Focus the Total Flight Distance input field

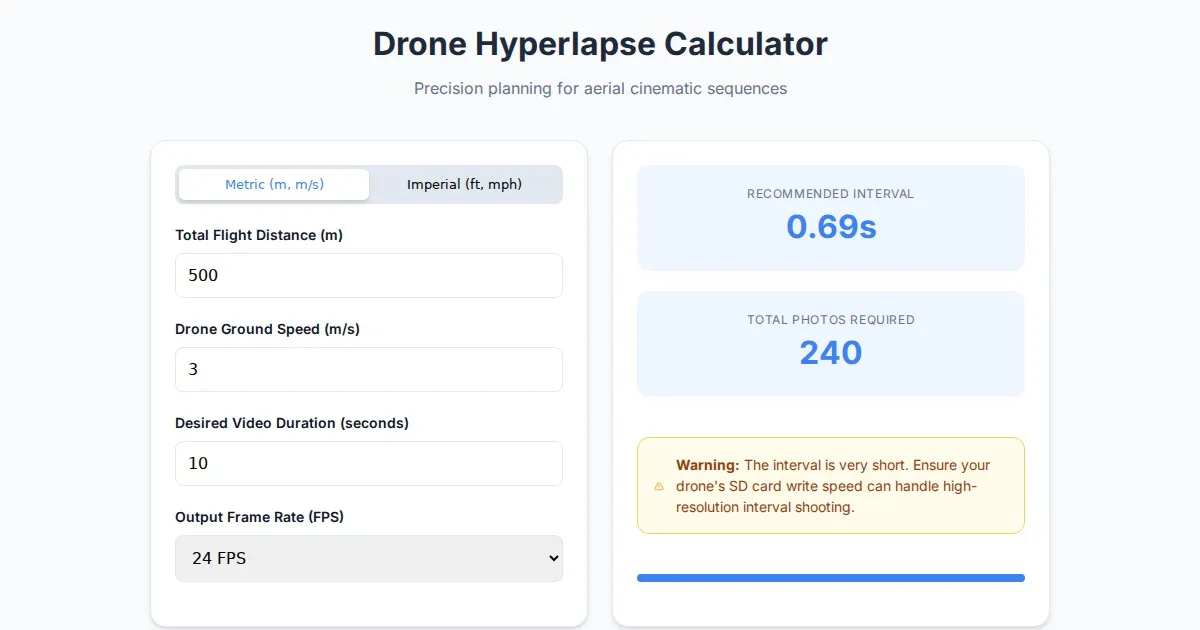(x=368, y=275)
